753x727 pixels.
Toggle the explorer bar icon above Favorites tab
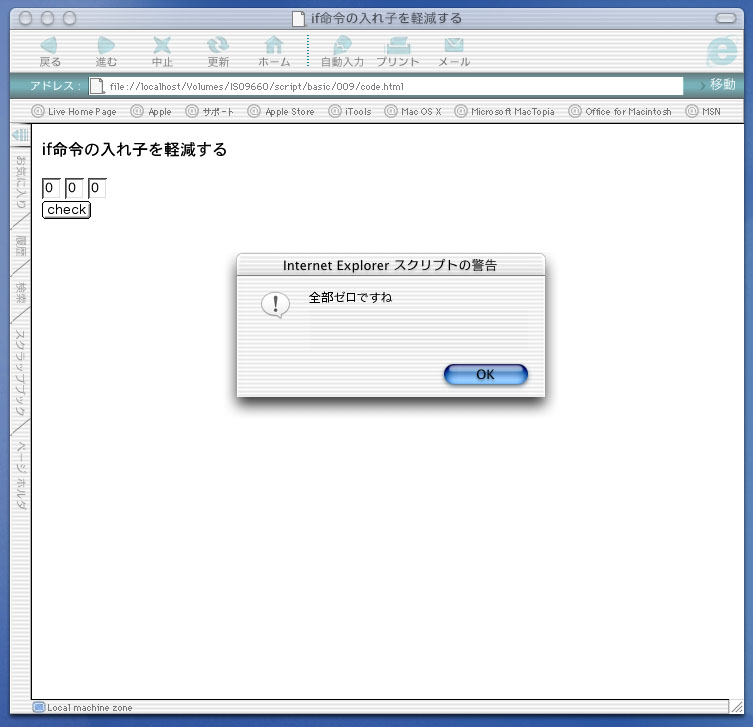coord(20,134)
